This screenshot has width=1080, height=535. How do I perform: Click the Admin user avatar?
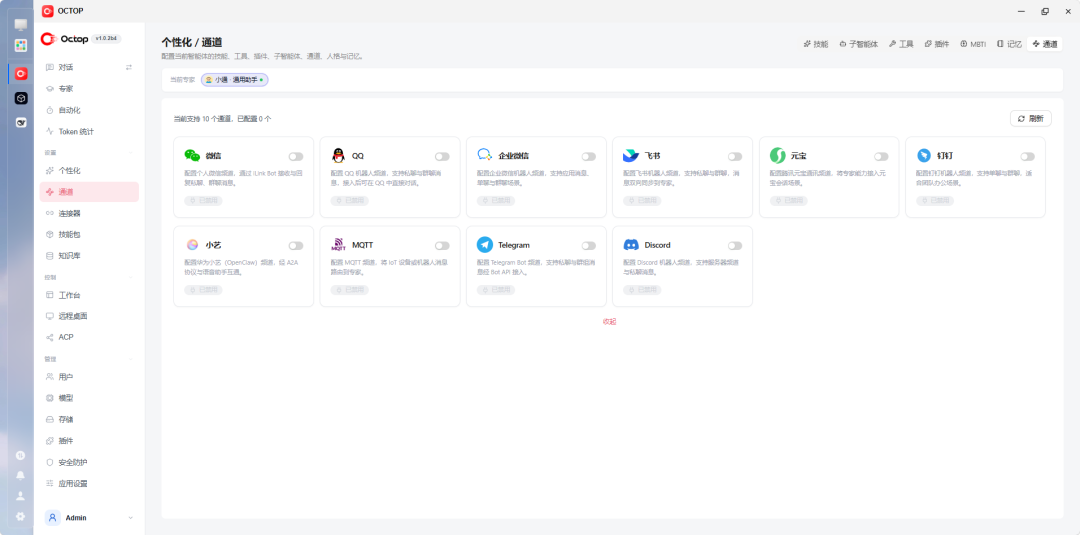point(52,518)
